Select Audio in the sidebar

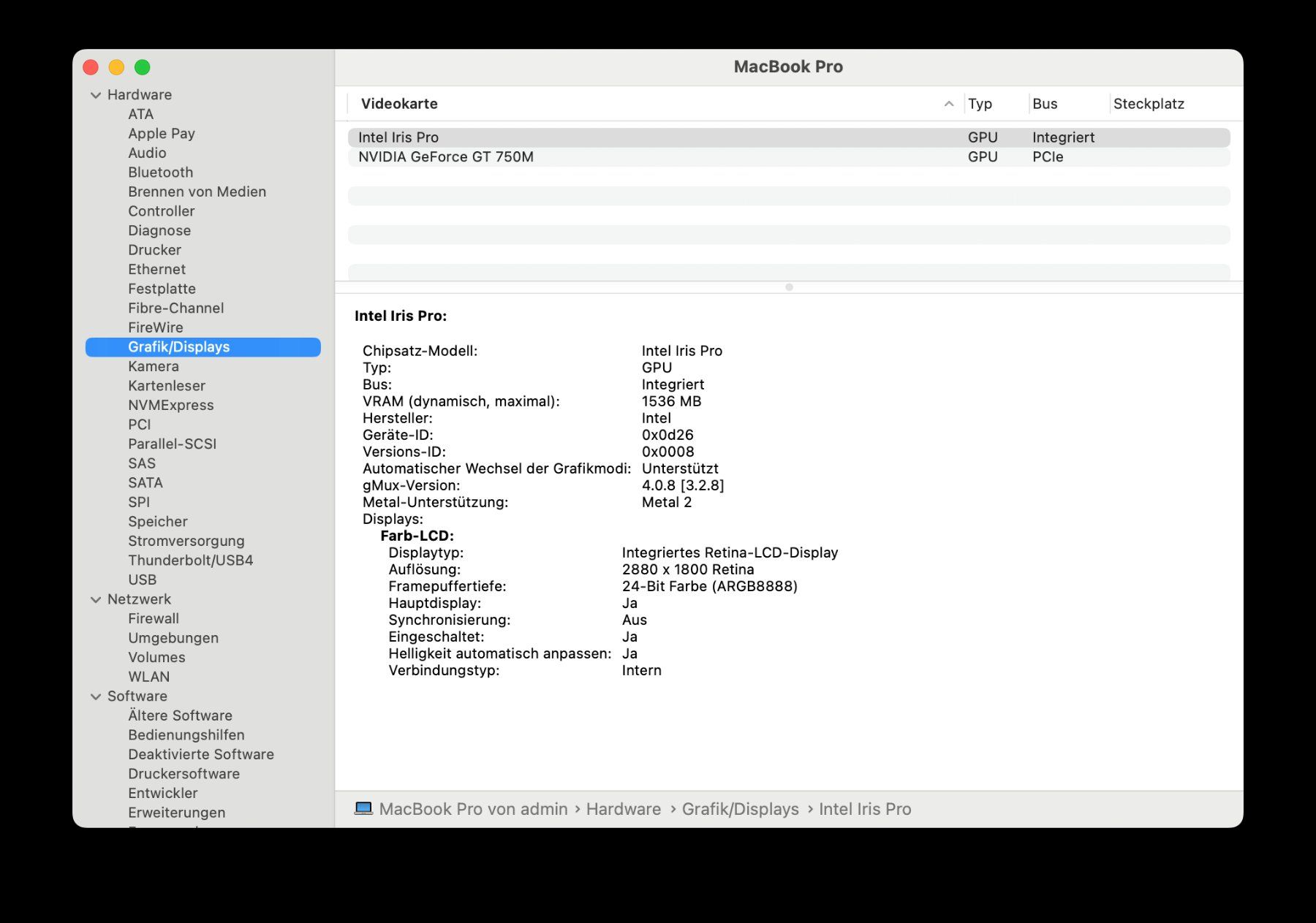click(x=147, y=153)
